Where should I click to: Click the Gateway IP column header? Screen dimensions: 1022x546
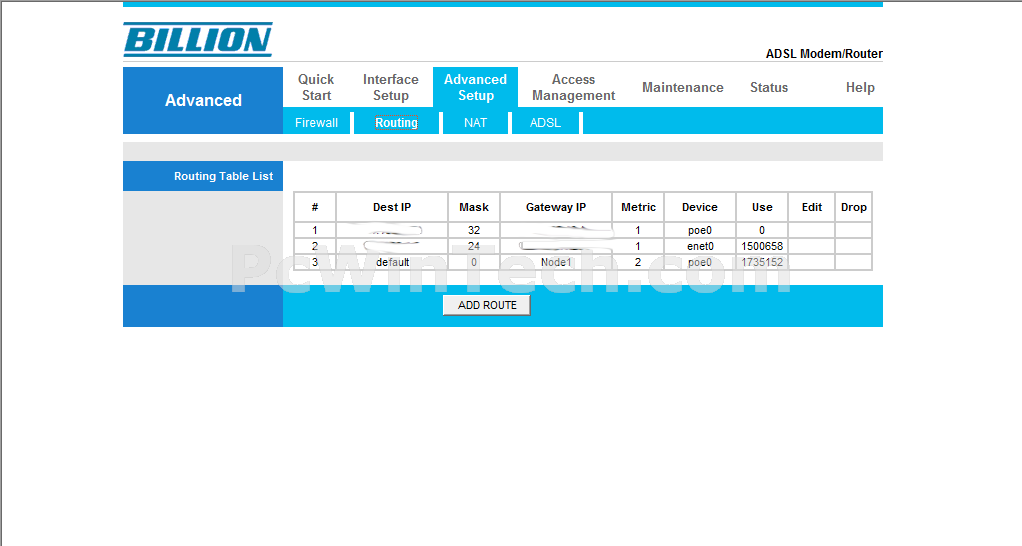coord(556,207)
